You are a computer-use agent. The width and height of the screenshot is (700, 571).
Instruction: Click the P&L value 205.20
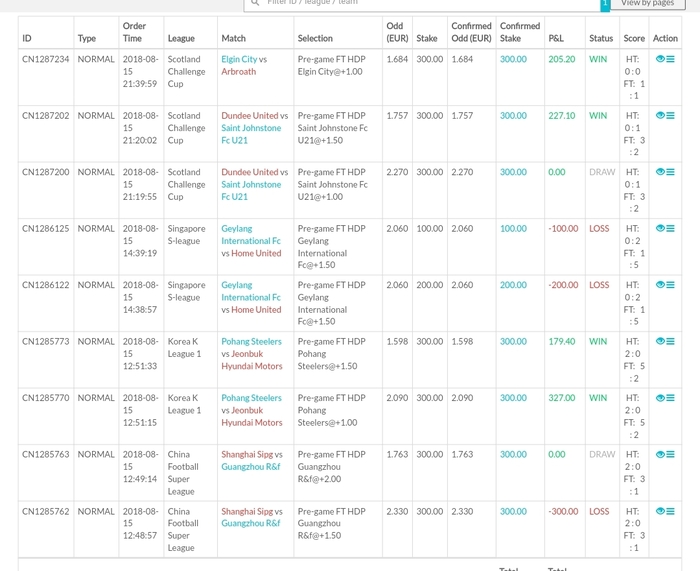562,59
